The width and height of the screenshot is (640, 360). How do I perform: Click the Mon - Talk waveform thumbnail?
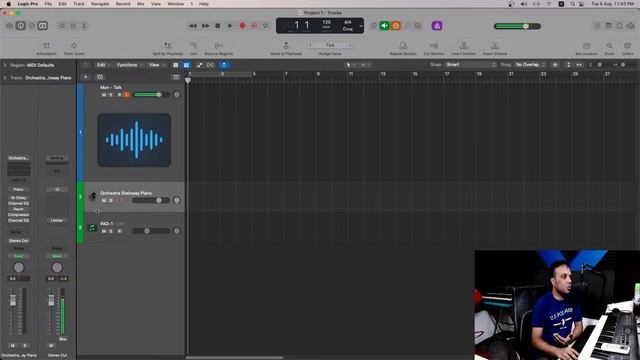(x=134, y=140)
